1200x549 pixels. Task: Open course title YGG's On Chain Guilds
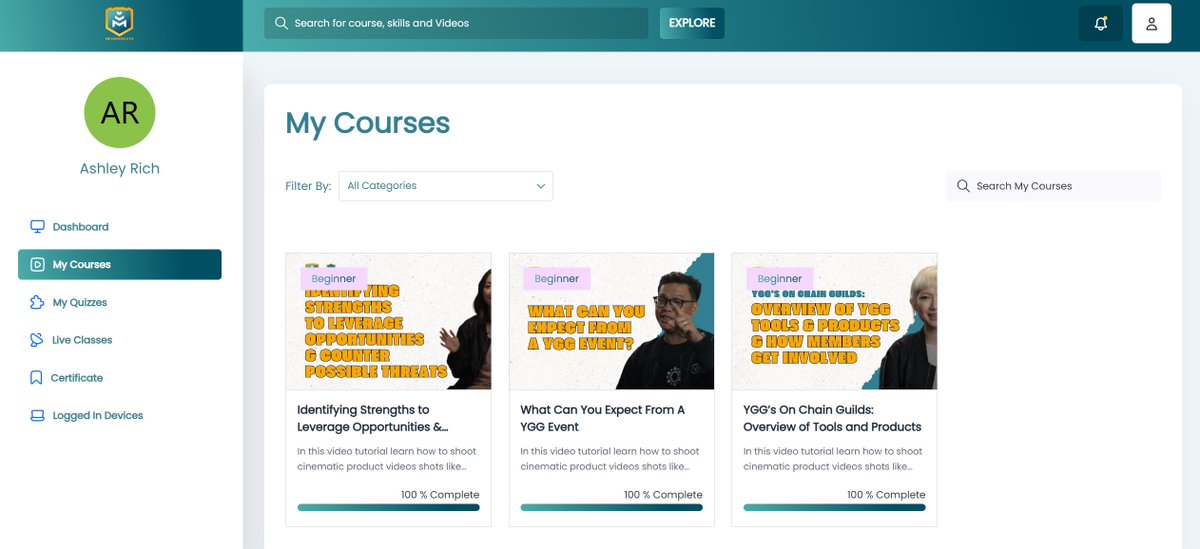coord(832,418)
